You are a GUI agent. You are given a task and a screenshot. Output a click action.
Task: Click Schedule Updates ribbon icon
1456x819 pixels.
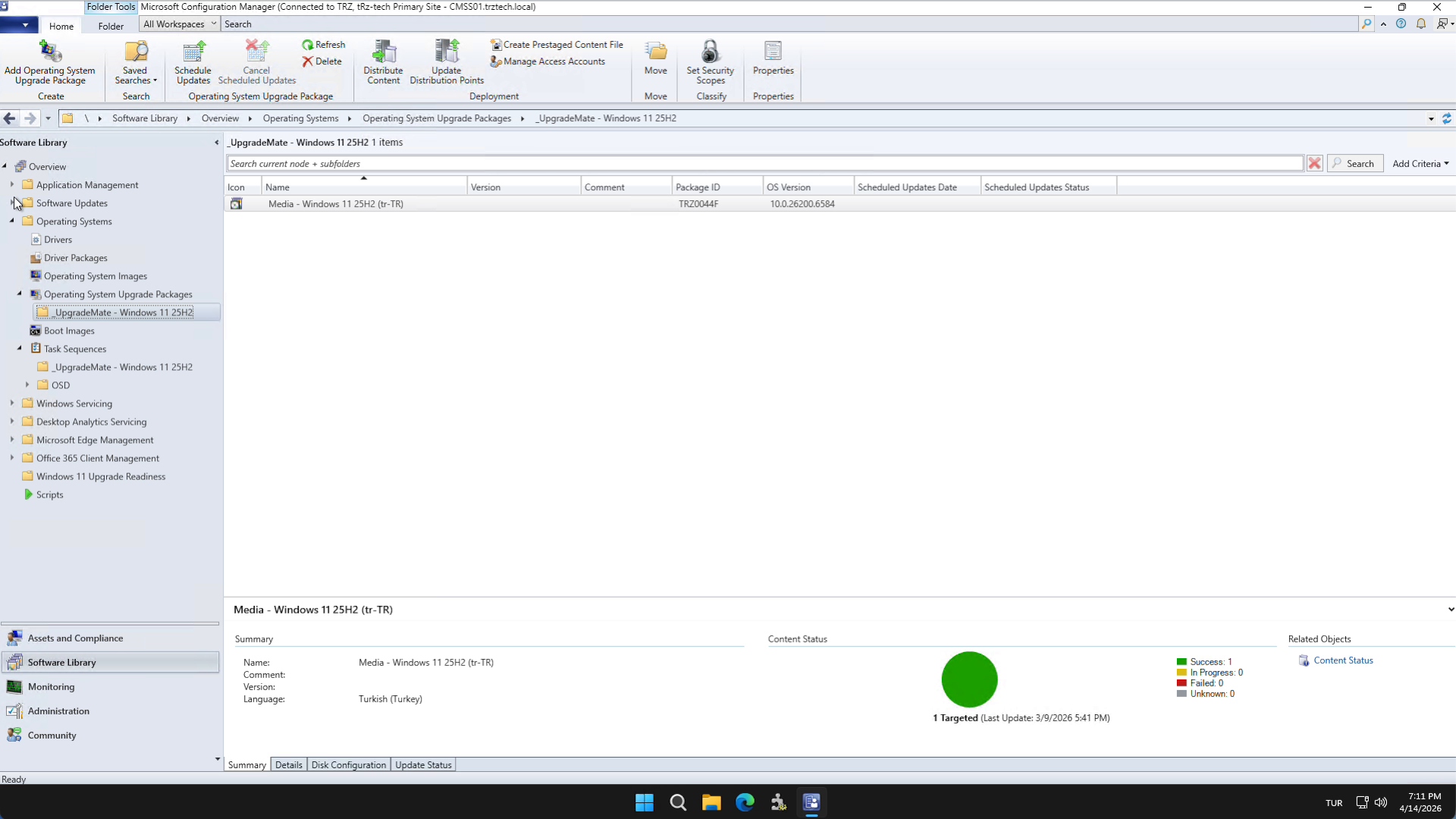[x=193, y=62]
